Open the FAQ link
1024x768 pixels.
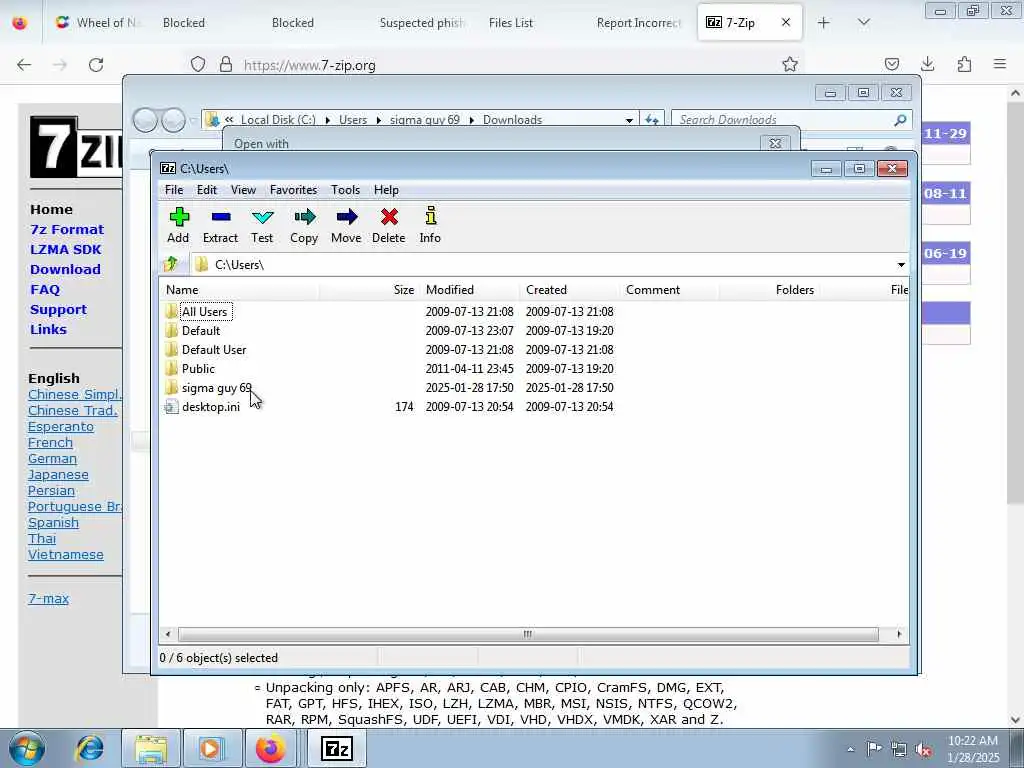click(x=45, y=290)
